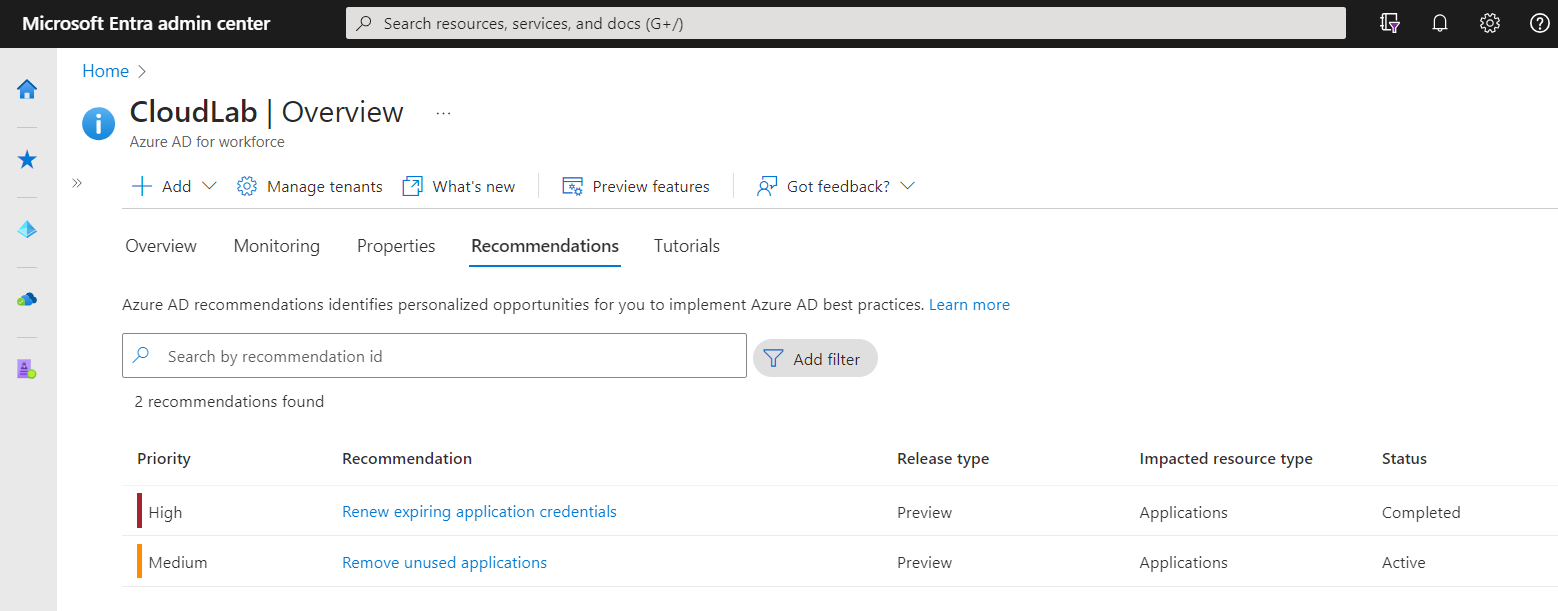Open the settings gear in header
Image resolution: width=1558 pixels, height=611 pixels.
point(1490,23)
